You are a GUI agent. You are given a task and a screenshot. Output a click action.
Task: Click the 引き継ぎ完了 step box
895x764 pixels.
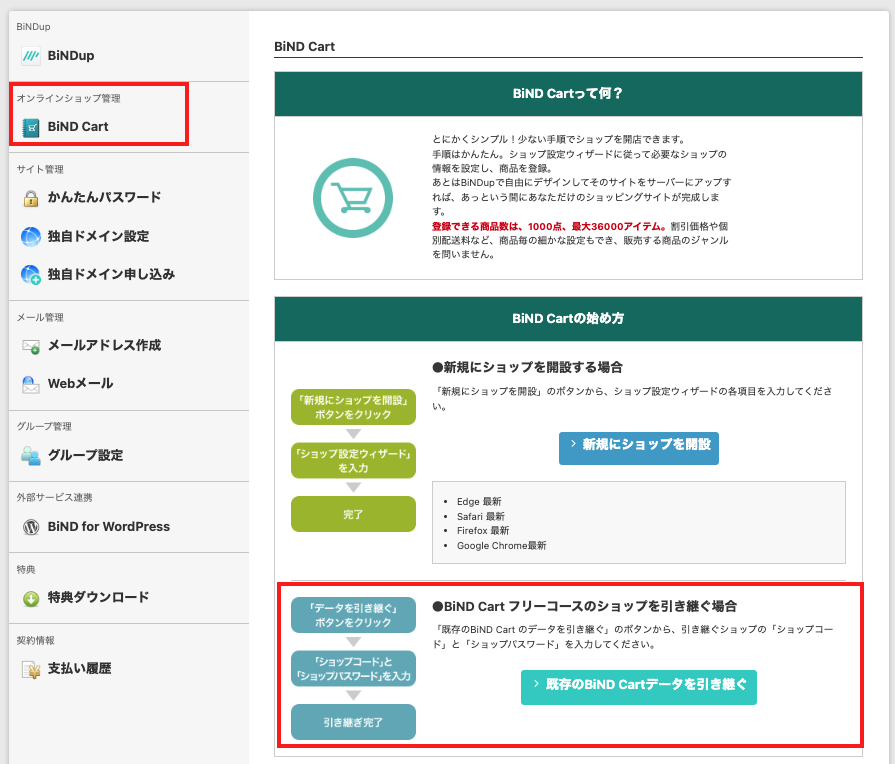pyautogui.click(x=353, y=722)
